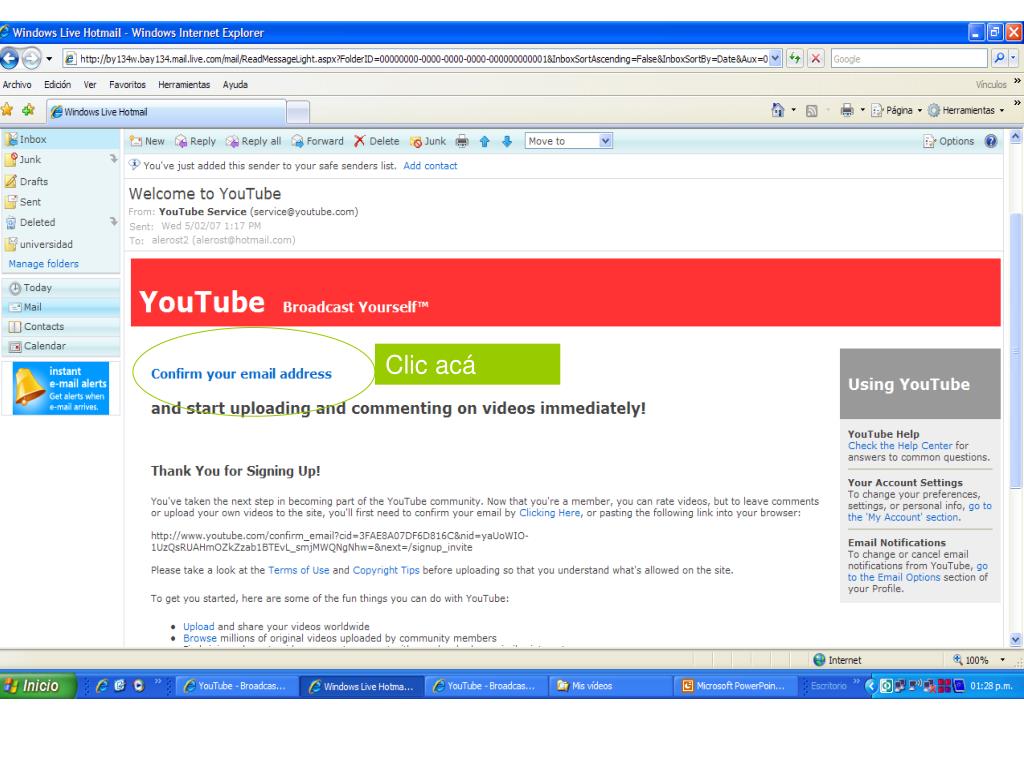This screenshot has width=1024, height=768.
Task: Open the recent pages dropdown next to Forward
Action: click(x=49, y=59)
